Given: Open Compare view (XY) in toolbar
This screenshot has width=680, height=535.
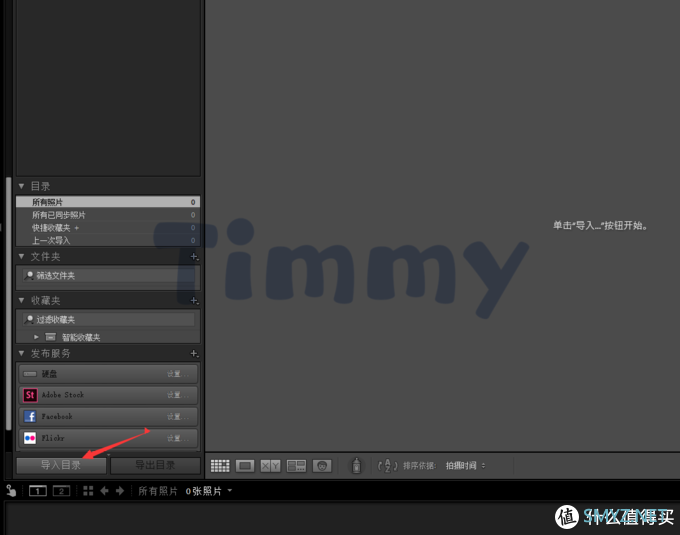Looking at the screenshot, I should [x=271, y=466].
